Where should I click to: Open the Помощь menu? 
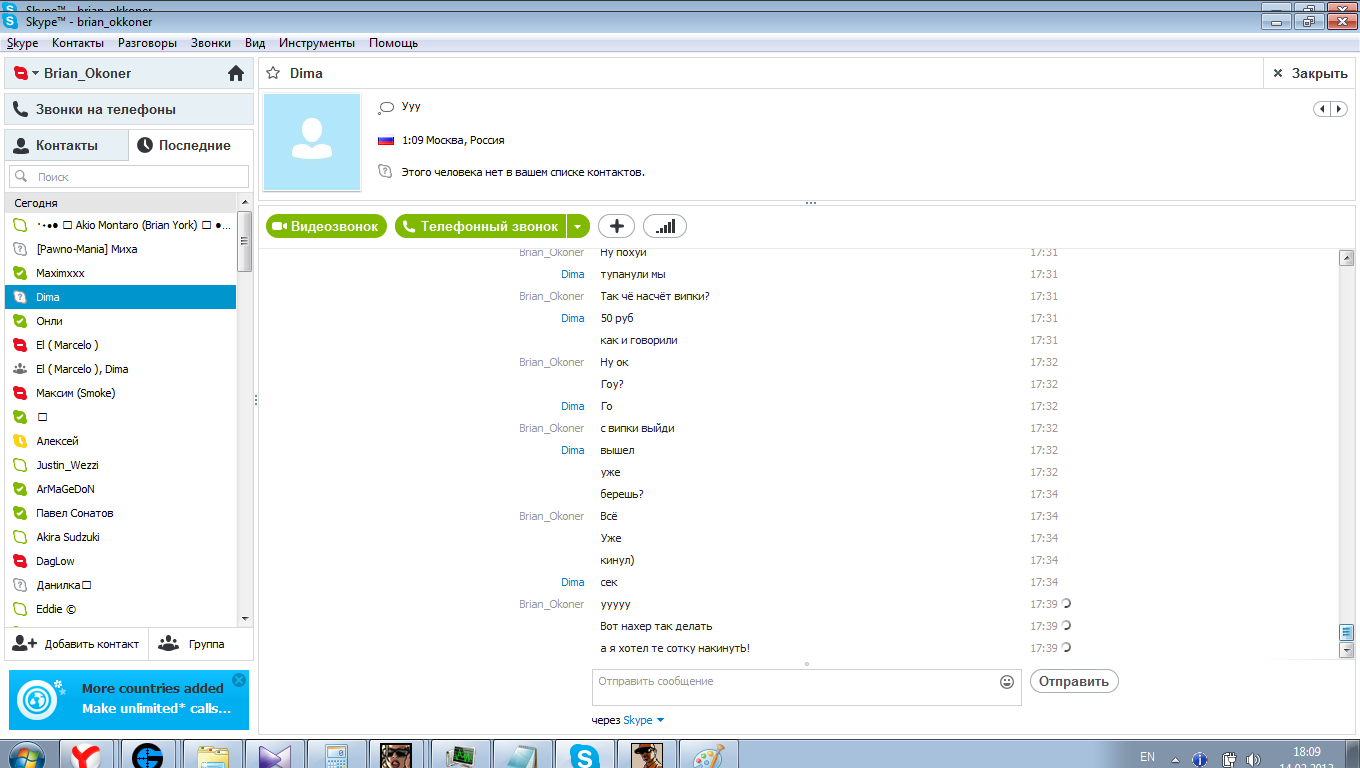[x=393, y=43]
